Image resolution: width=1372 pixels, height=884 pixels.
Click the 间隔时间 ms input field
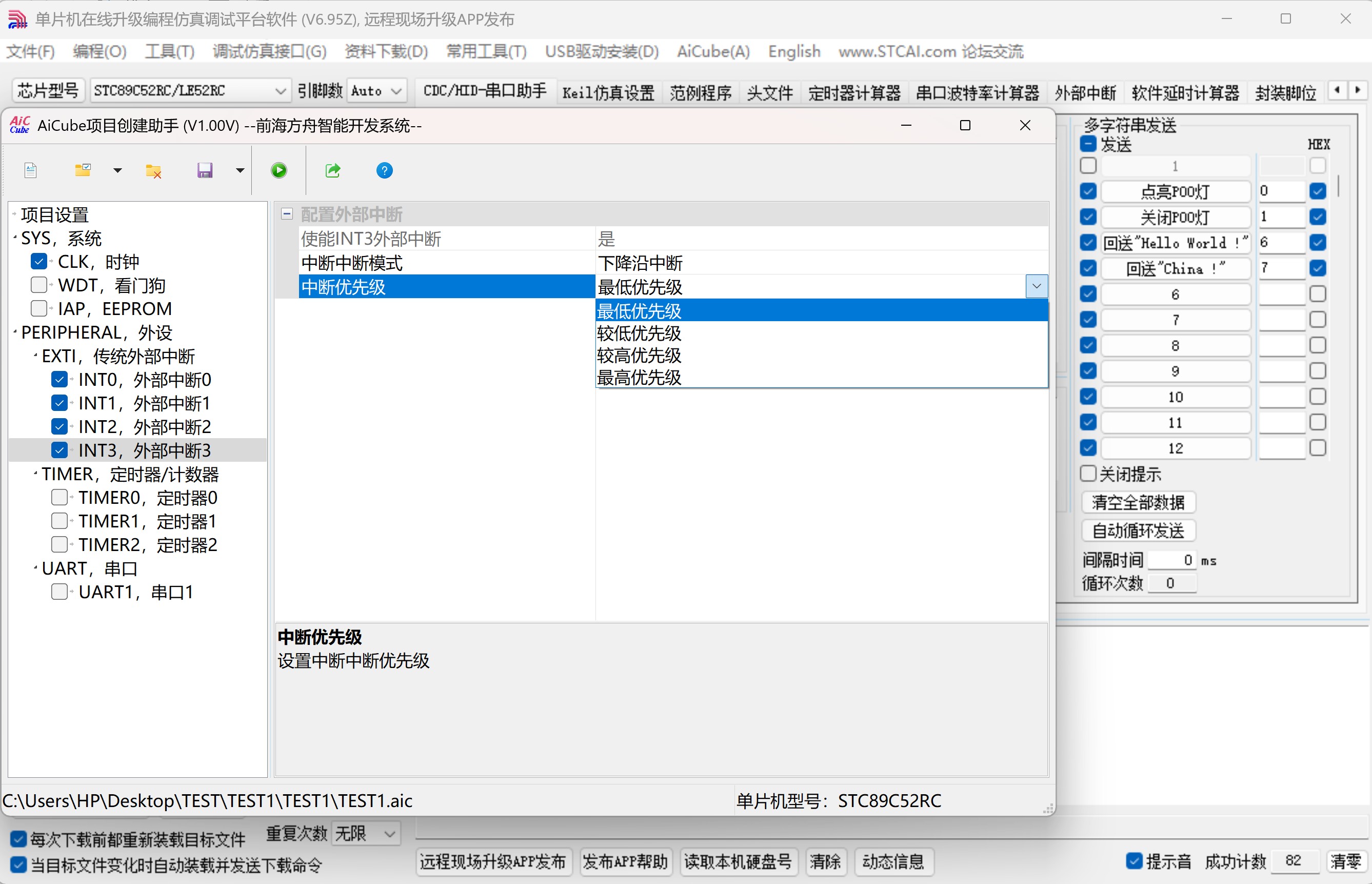click(x=1172, y=560)
